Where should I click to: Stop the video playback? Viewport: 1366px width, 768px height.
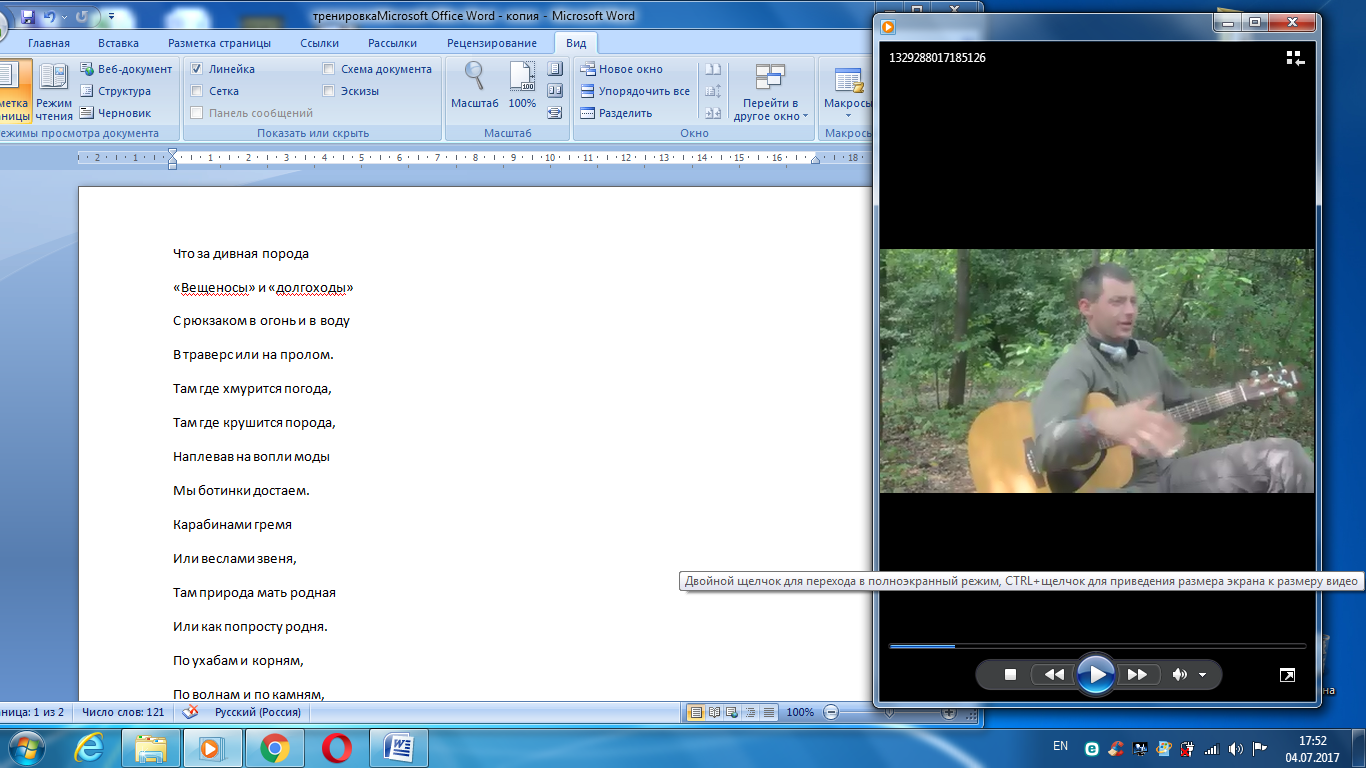1010,675
